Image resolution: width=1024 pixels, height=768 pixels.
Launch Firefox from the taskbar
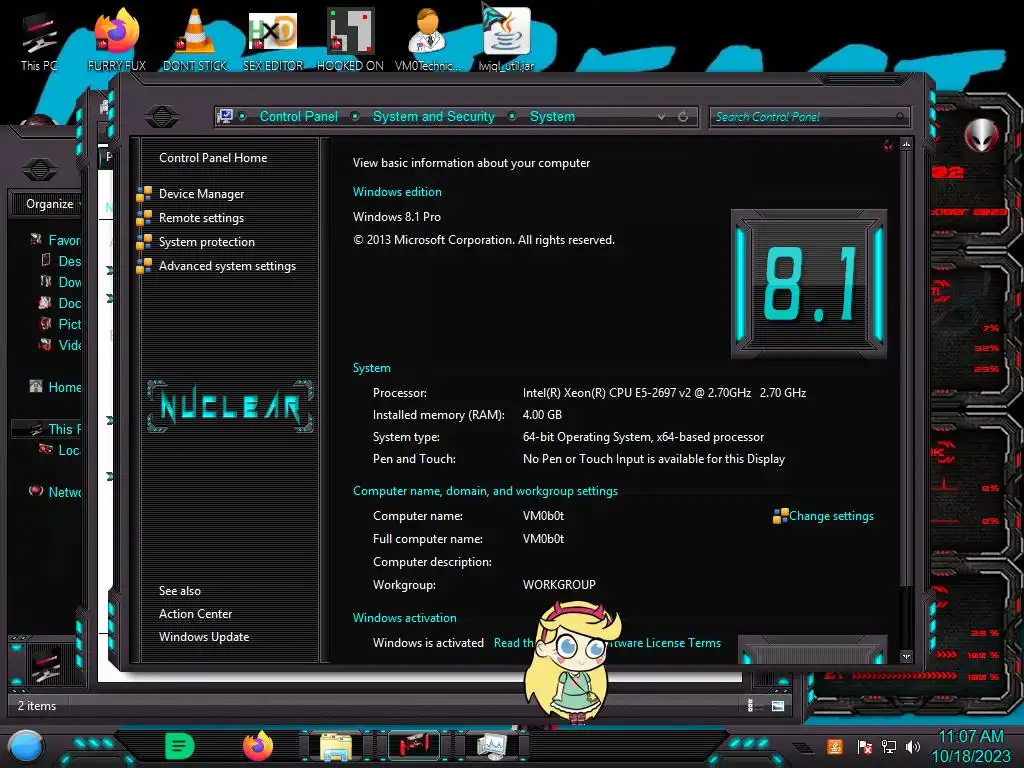click(x=258, y=746)
